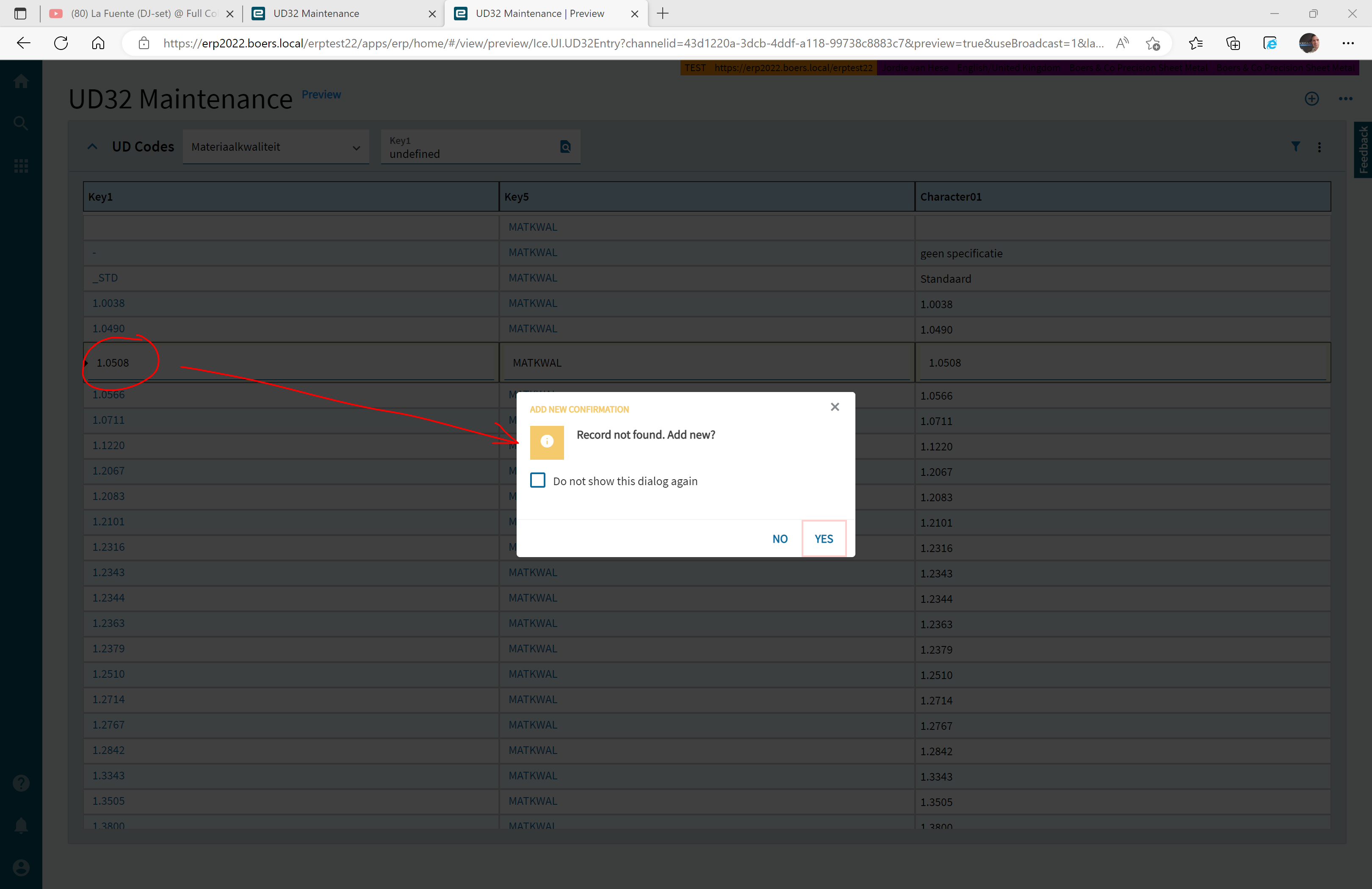1372x889 pixels.
Task: Collapse the UD Codes panel chevron
Action: pyautogui.click(x=92, y=147)
